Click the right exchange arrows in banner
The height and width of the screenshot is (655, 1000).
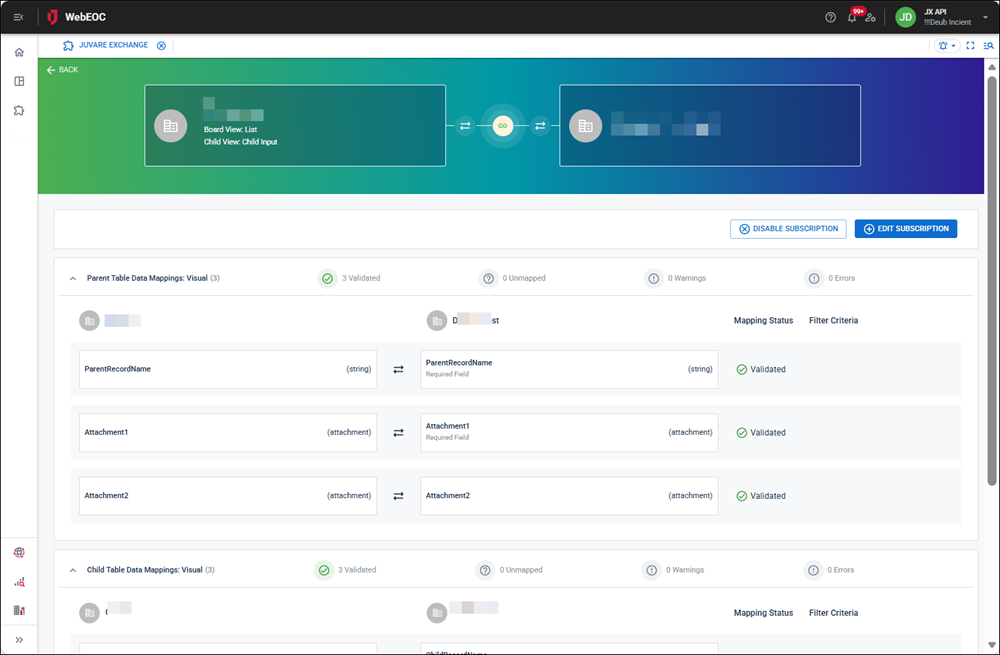point(540,126)
